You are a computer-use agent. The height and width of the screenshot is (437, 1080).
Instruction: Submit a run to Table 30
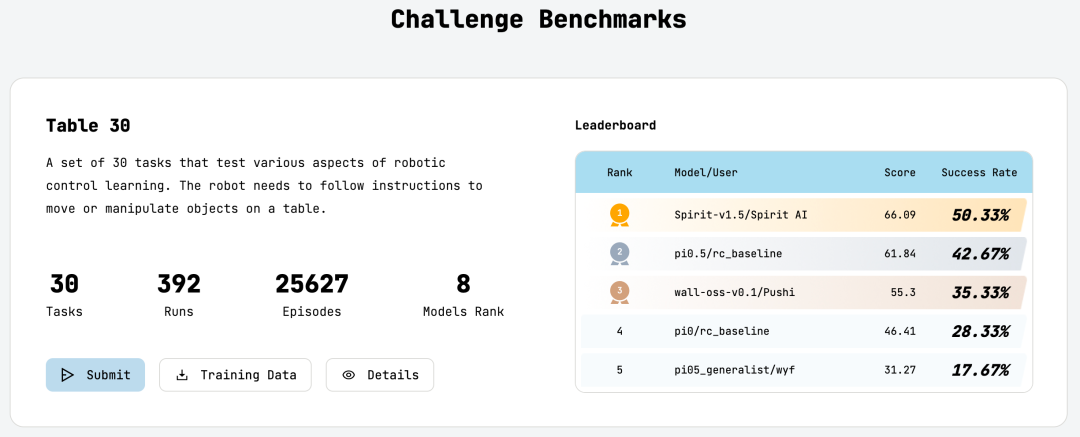96,375
